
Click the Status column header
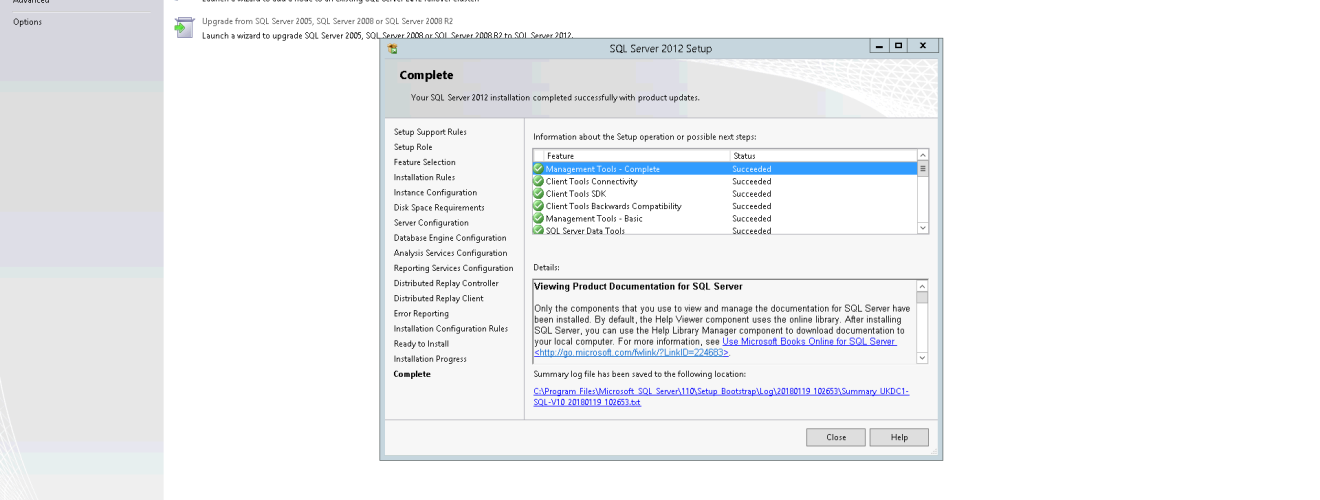[823, 156]
